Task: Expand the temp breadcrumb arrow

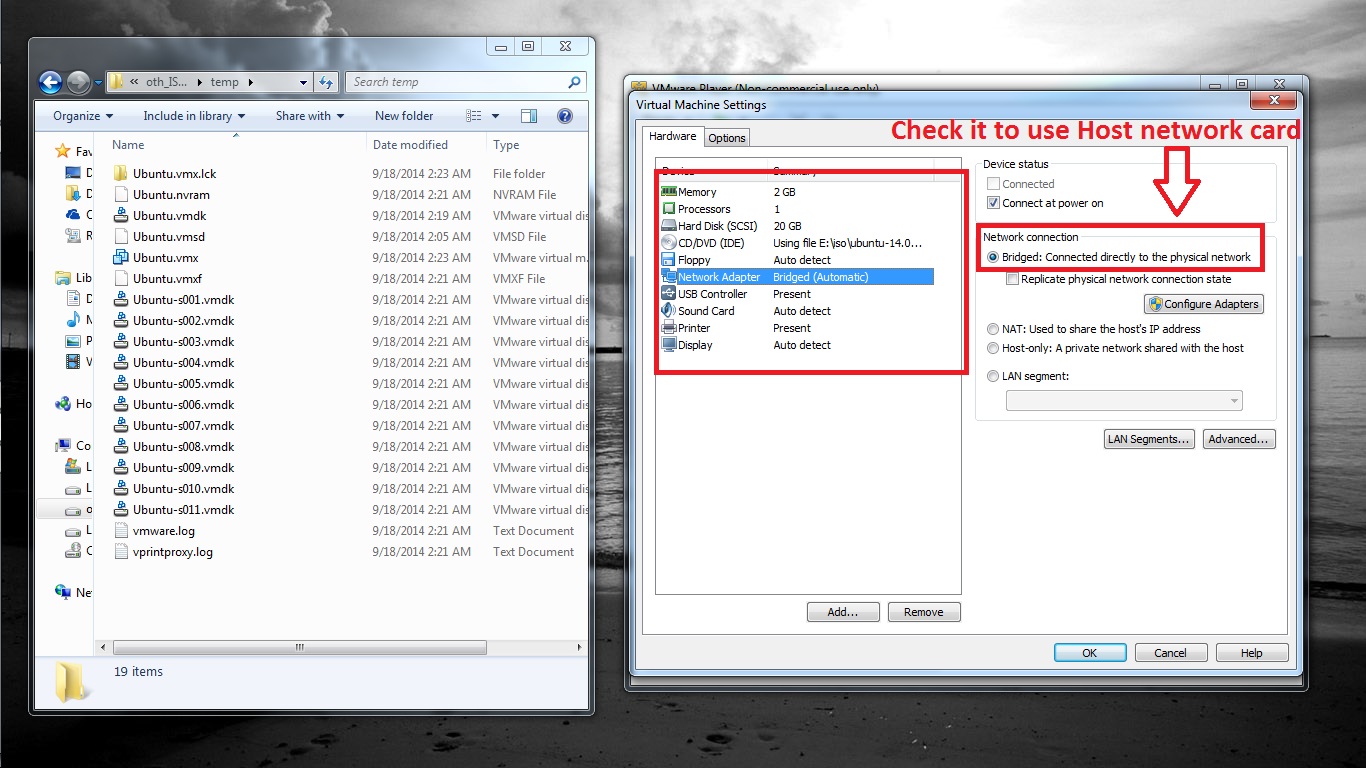Action: click(250, 82)
